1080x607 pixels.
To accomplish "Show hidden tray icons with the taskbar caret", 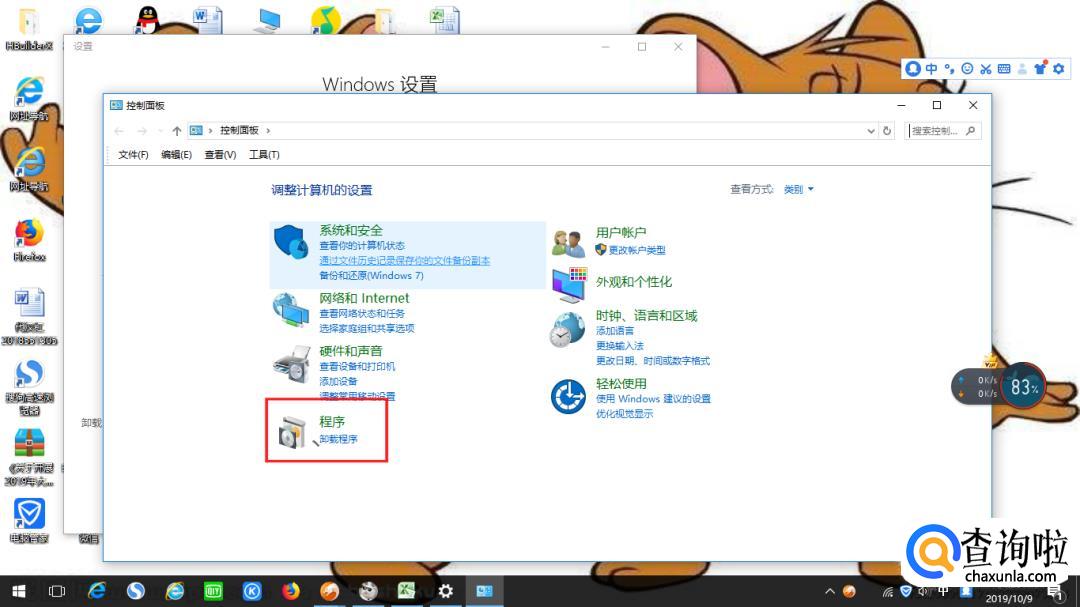I will click(830, 591).
